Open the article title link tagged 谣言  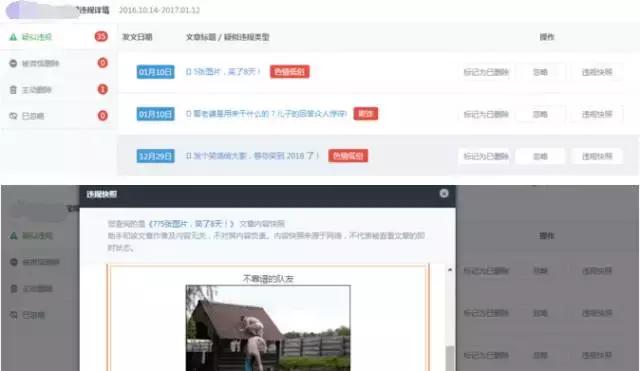tap(266, 114)
